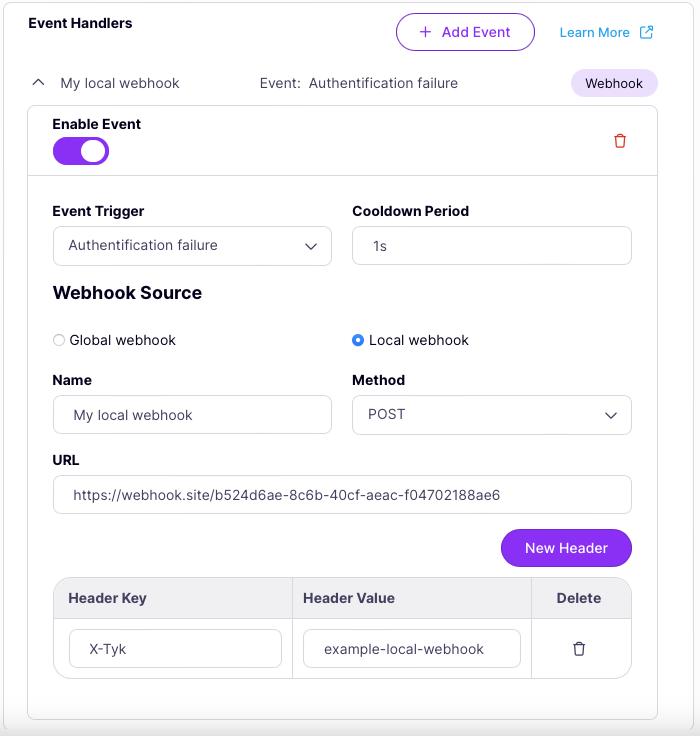The image size is (700, 736).
Task: Collapse the My local webhook handler
Action: tap(38, 83)
